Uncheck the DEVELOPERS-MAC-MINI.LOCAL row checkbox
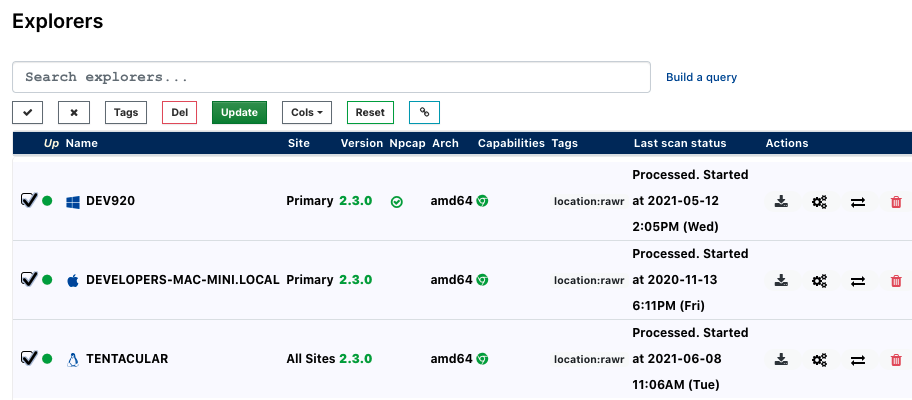Viewport: 912px width, 400px height. pos(28,280)
